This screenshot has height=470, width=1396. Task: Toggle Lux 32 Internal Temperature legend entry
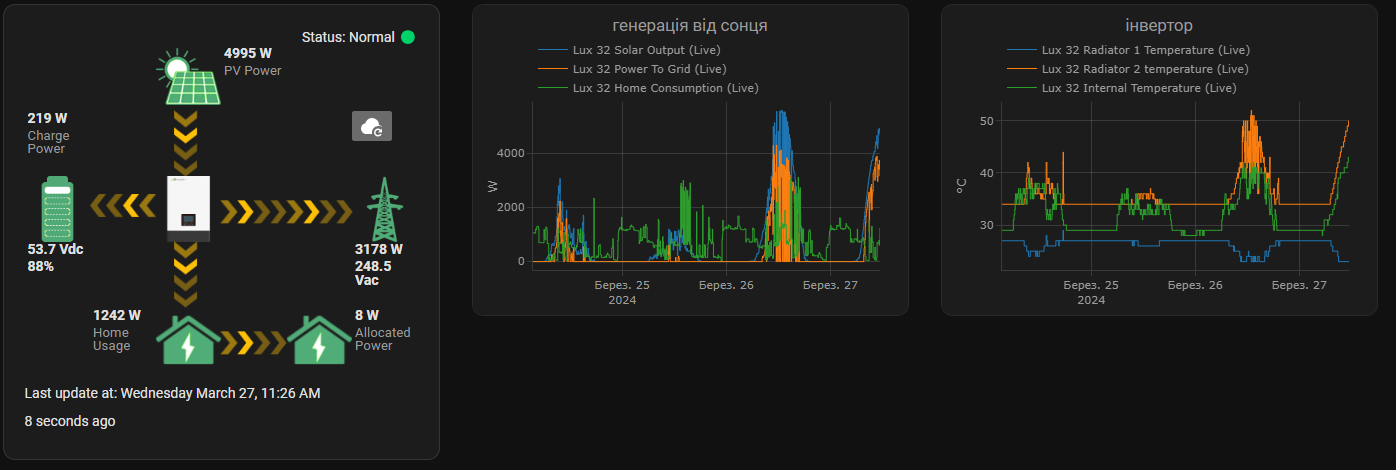pyautogui.click(x=1121, y=88)
